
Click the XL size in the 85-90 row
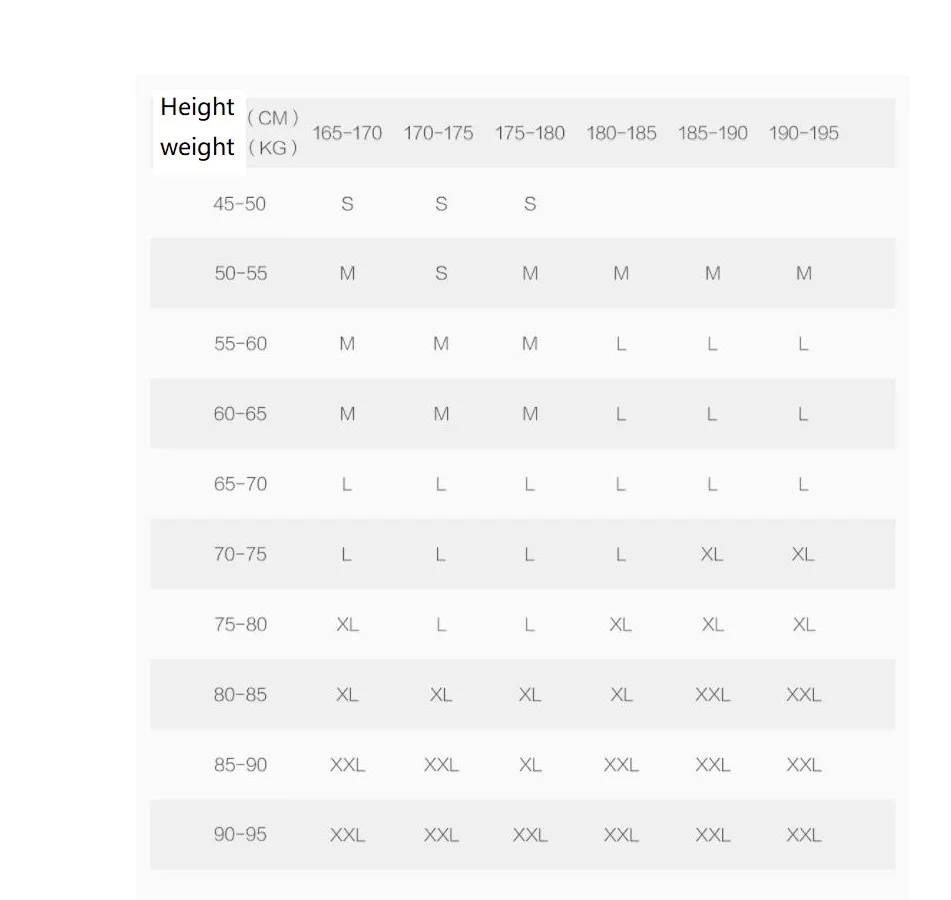530,765
